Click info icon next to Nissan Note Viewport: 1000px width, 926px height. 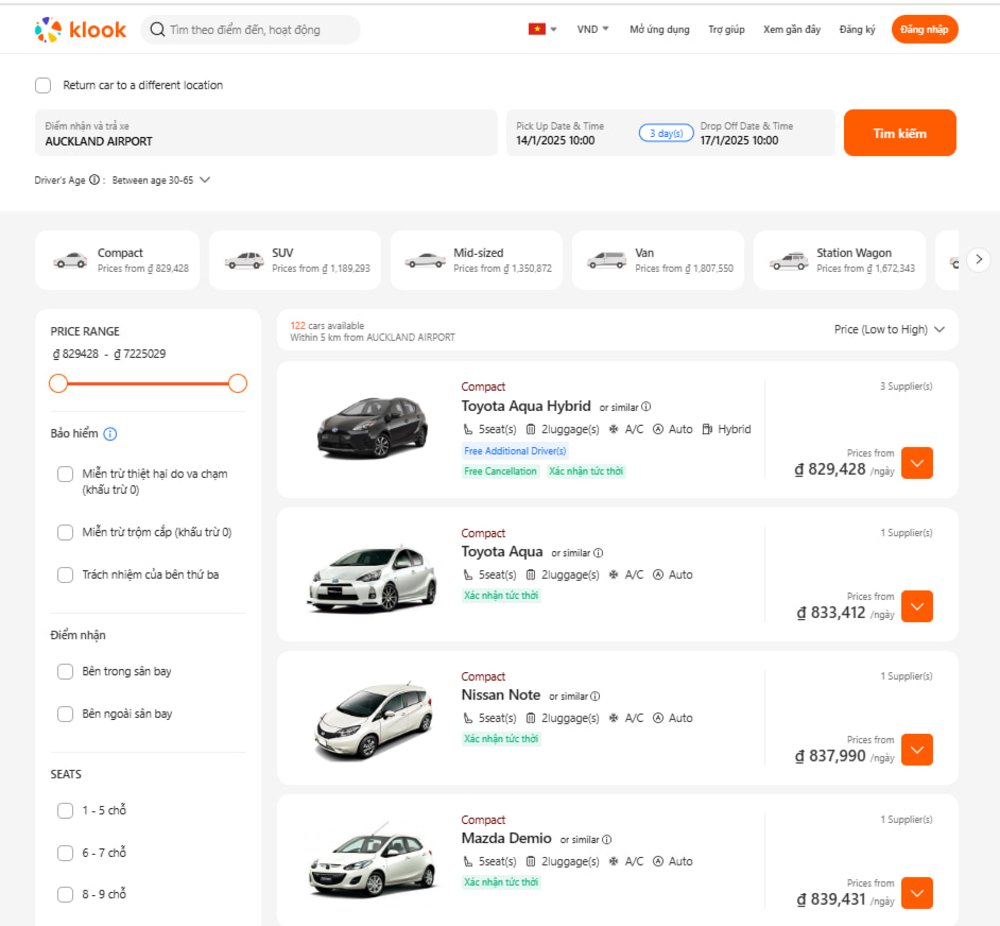click(595, 696)
